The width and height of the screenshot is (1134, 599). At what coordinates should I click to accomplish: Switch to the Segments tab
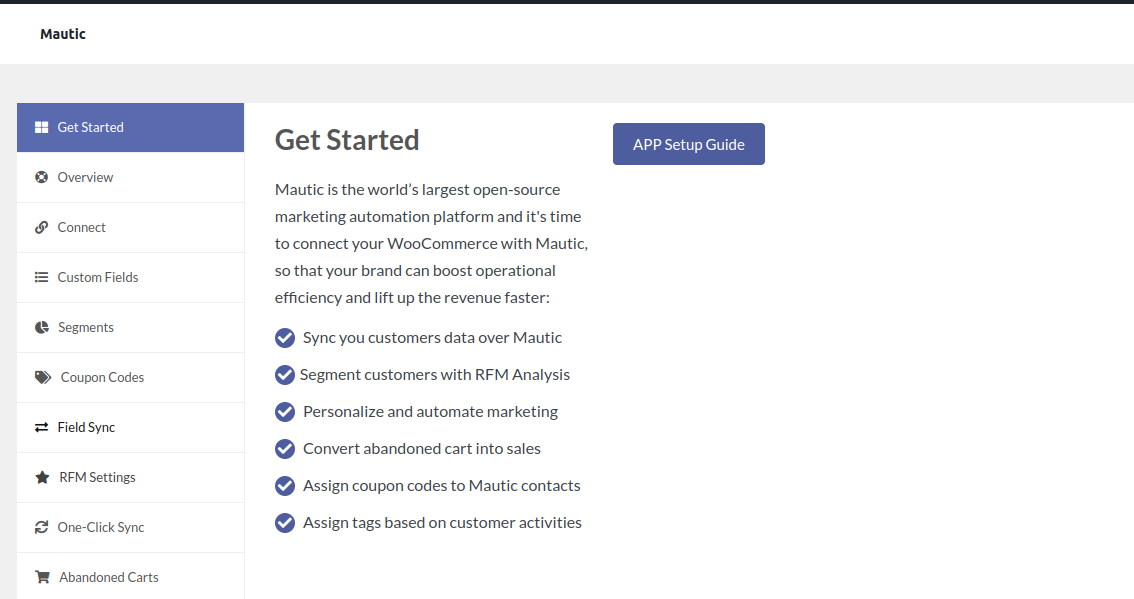click(130, 327)
